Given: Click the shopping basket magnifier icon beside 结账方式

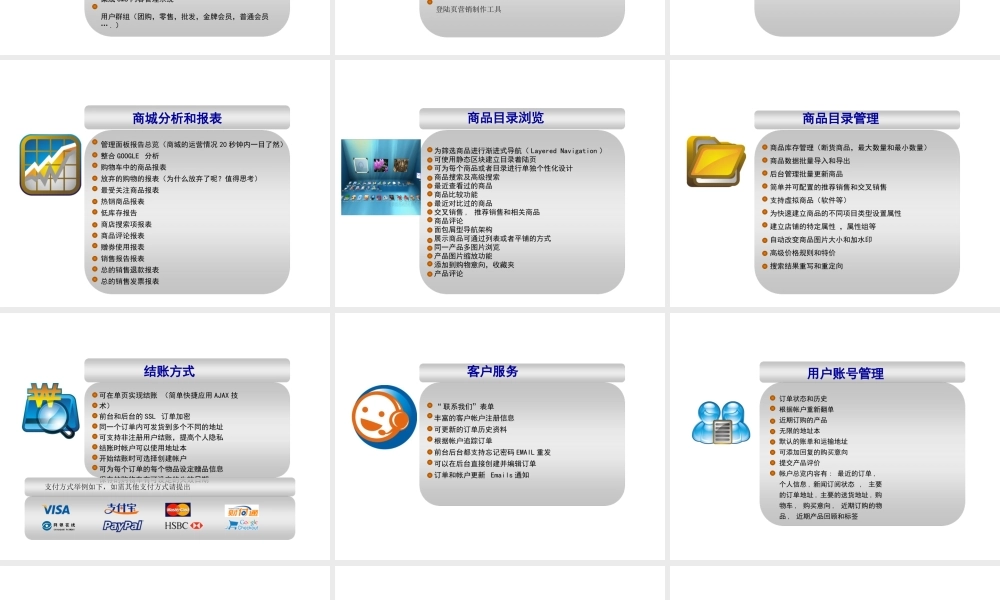Looking at the screenshot, I should click(50, 410).
